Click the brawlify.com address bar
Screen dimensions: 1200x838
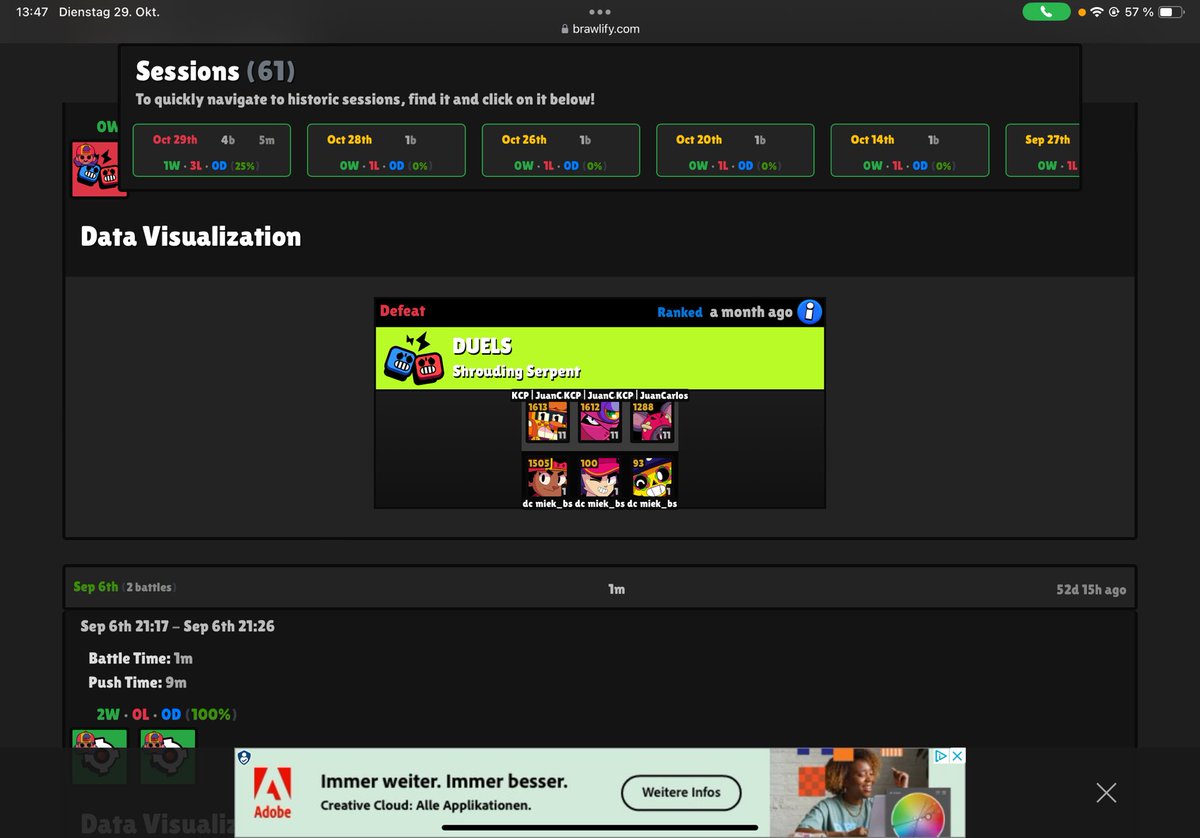(x=600, y=29)
